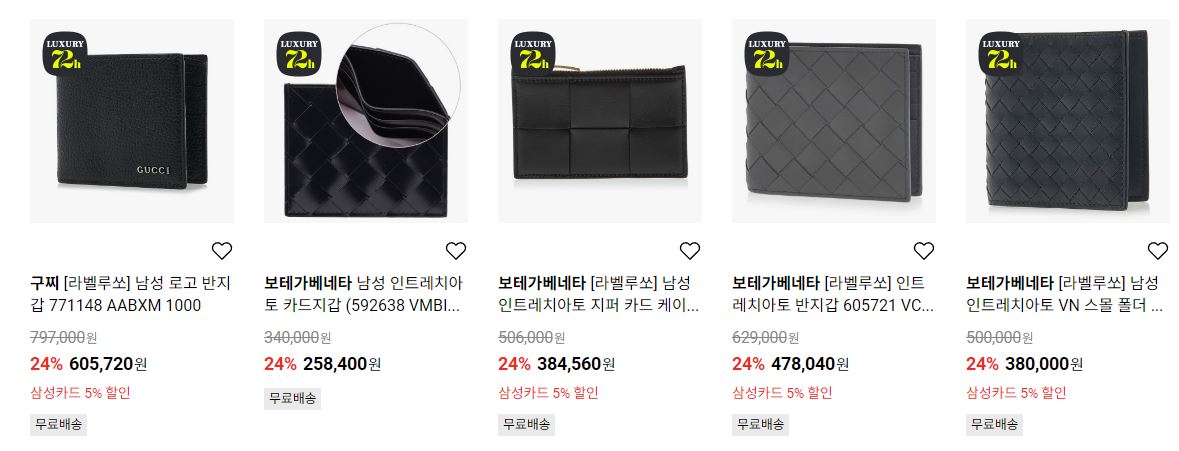
Task: Open 보테가베네타 인트레치아토 카드지갑 592638 title link
Action: 364,295
